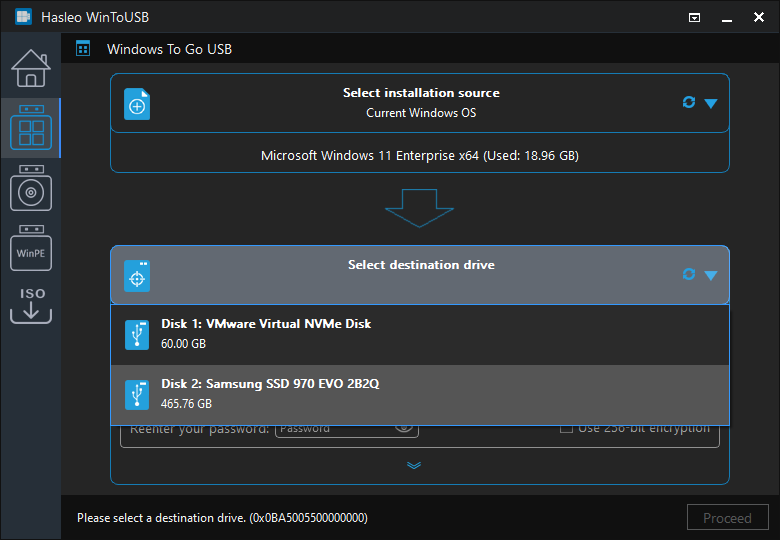Click the Windows To Go USB title

point(169,49)
